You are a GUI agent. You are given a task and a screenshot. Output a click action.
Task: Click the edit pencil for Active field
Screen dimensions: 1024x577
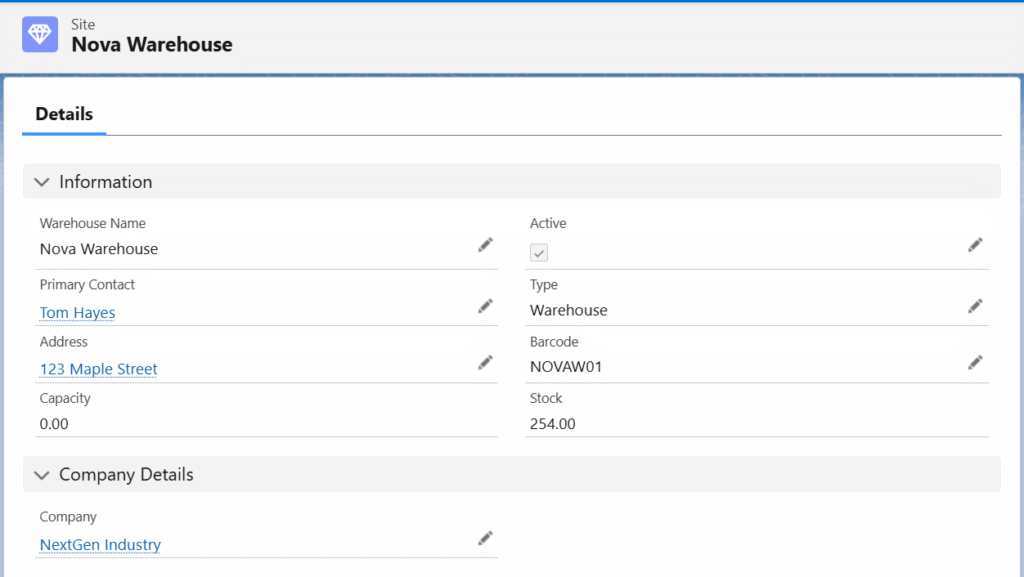pos(975,245)
